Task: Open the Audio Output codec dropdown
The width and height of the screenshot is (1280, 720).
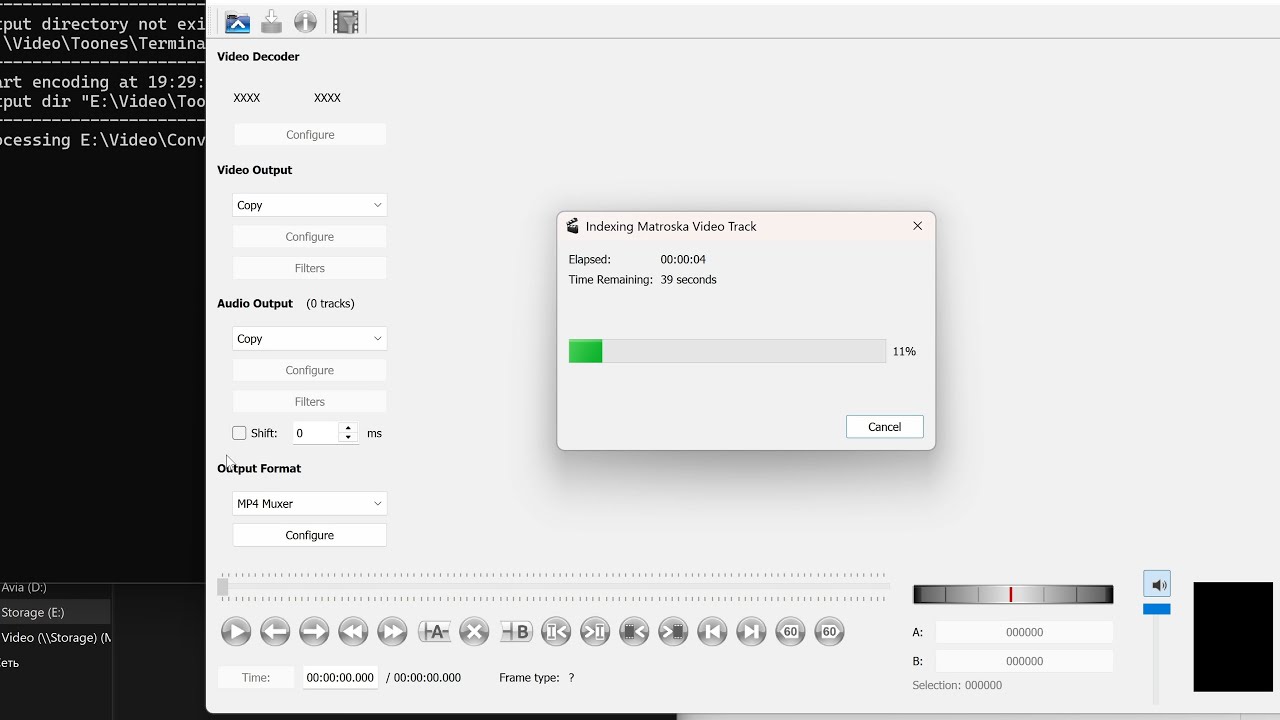Action: pos(309,339)
